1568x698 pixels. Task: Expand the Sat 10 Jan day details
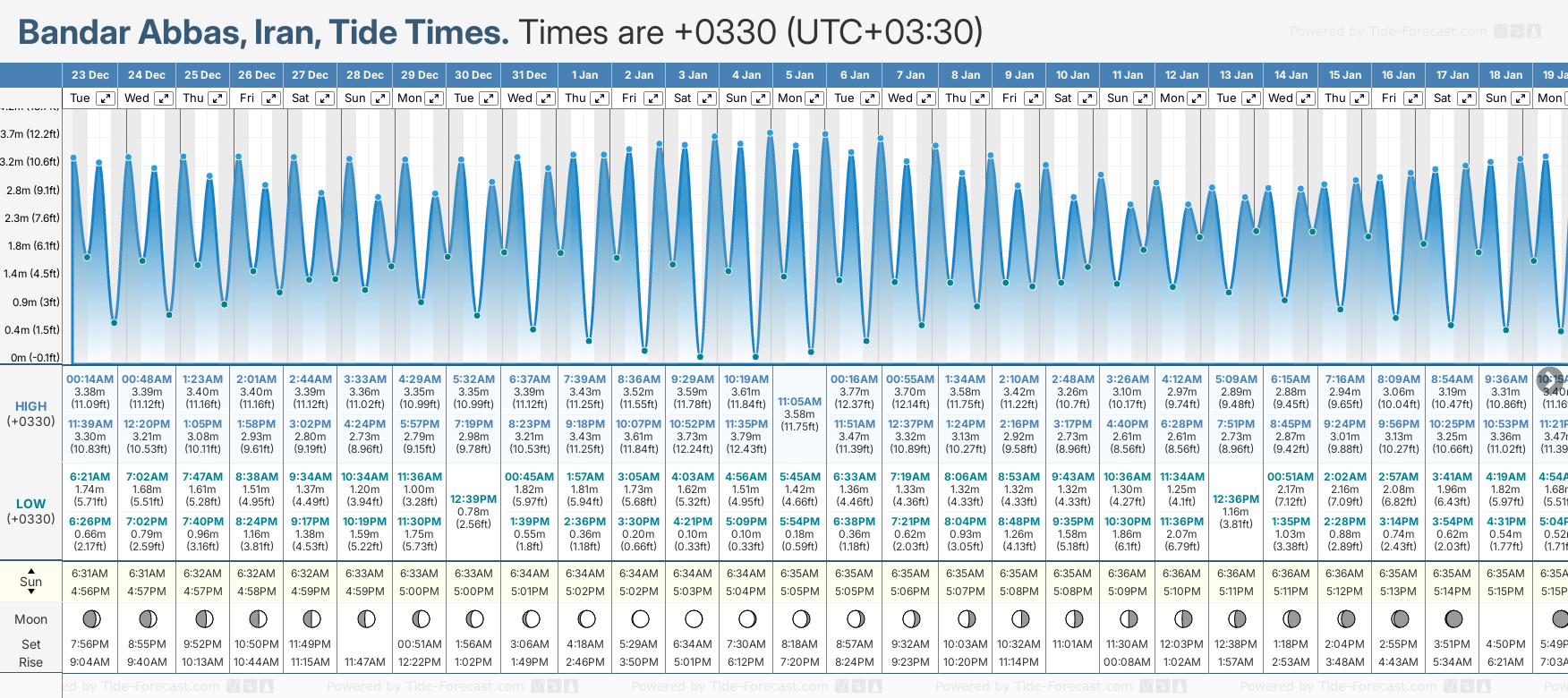tap(1087, 98)
